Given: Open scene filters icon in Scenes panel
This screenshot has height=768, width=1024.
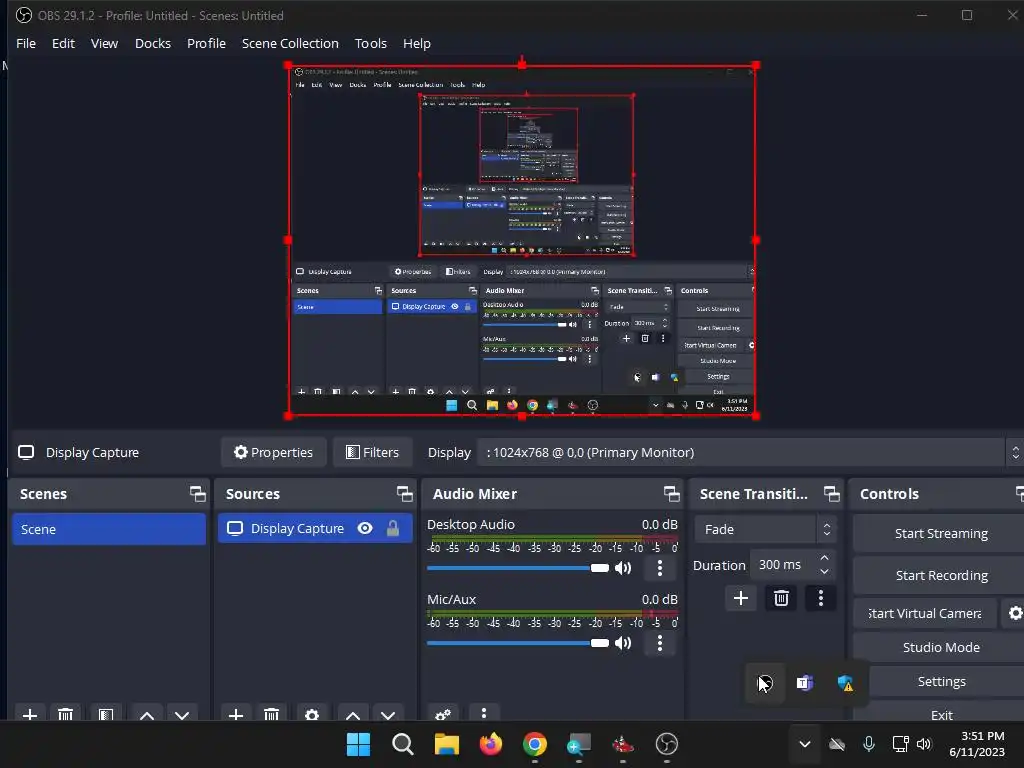Looking at the screenshot, I should pos(106,714).
